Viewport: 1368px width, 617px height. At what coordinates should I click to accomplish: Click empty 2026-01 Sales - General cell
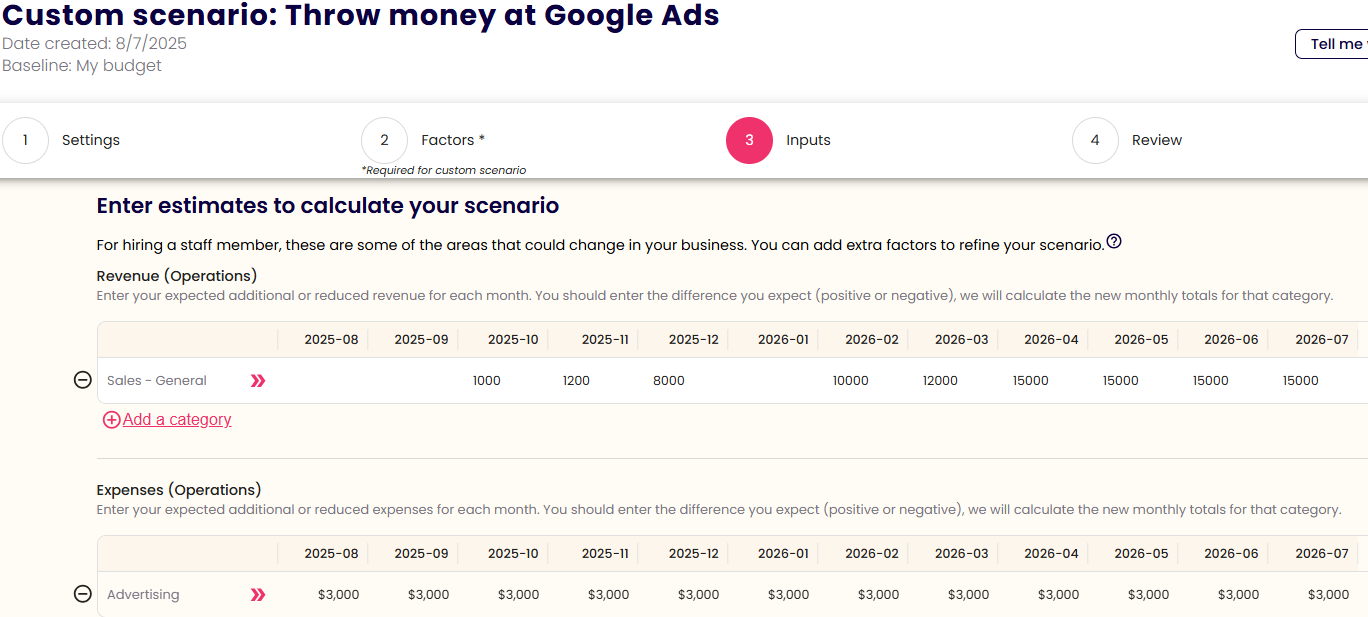772,381
